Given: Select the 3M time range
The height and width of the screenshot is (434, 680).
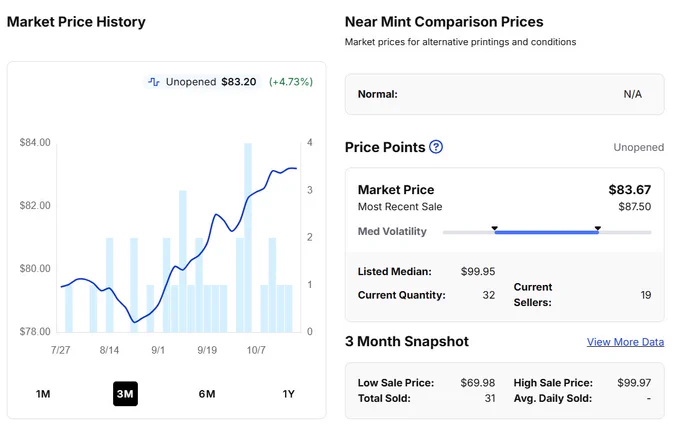Looking at the screenshot, I should pyautogui.click(x=125, y=394).
